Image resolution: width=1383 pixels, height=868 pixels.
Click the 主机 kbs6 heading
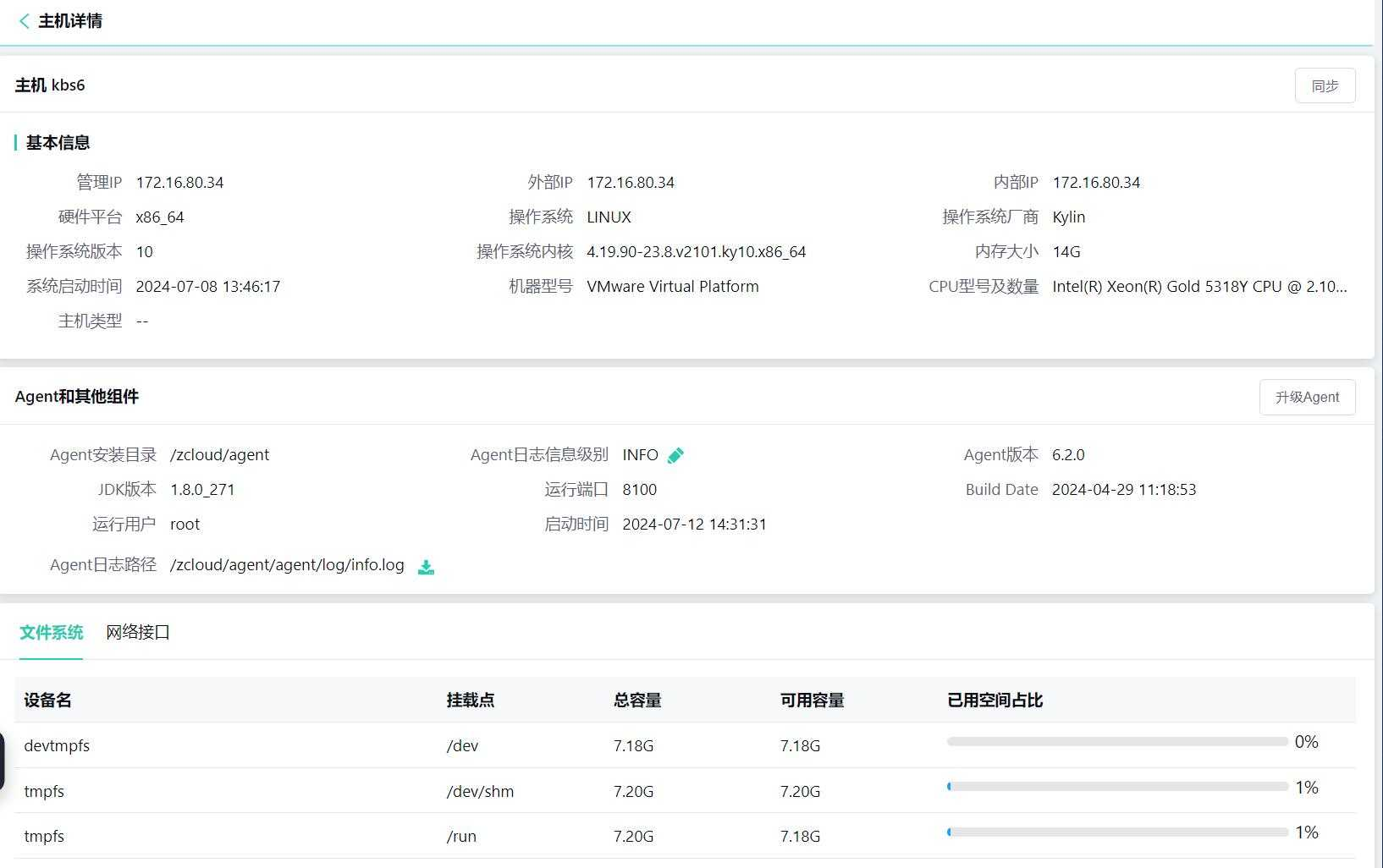point(50,85)
